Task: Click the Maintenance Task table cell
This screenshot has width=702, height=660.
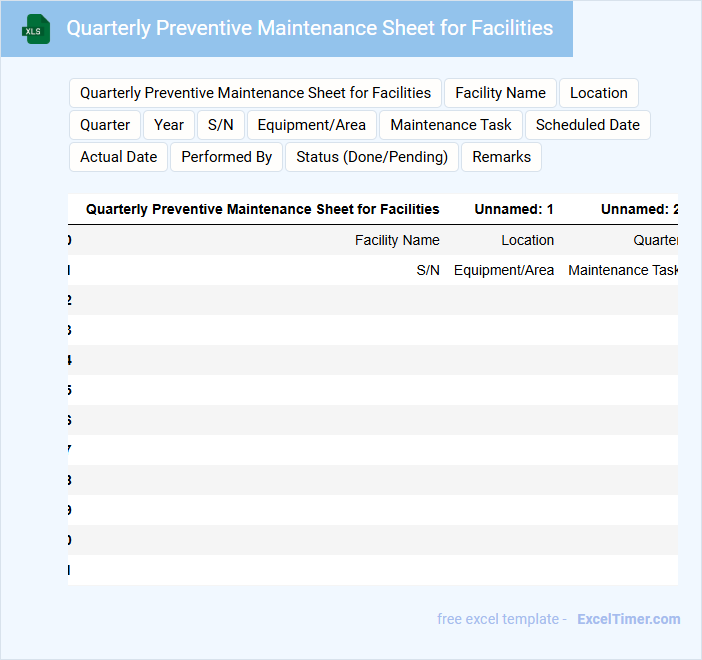Action: 623,270
